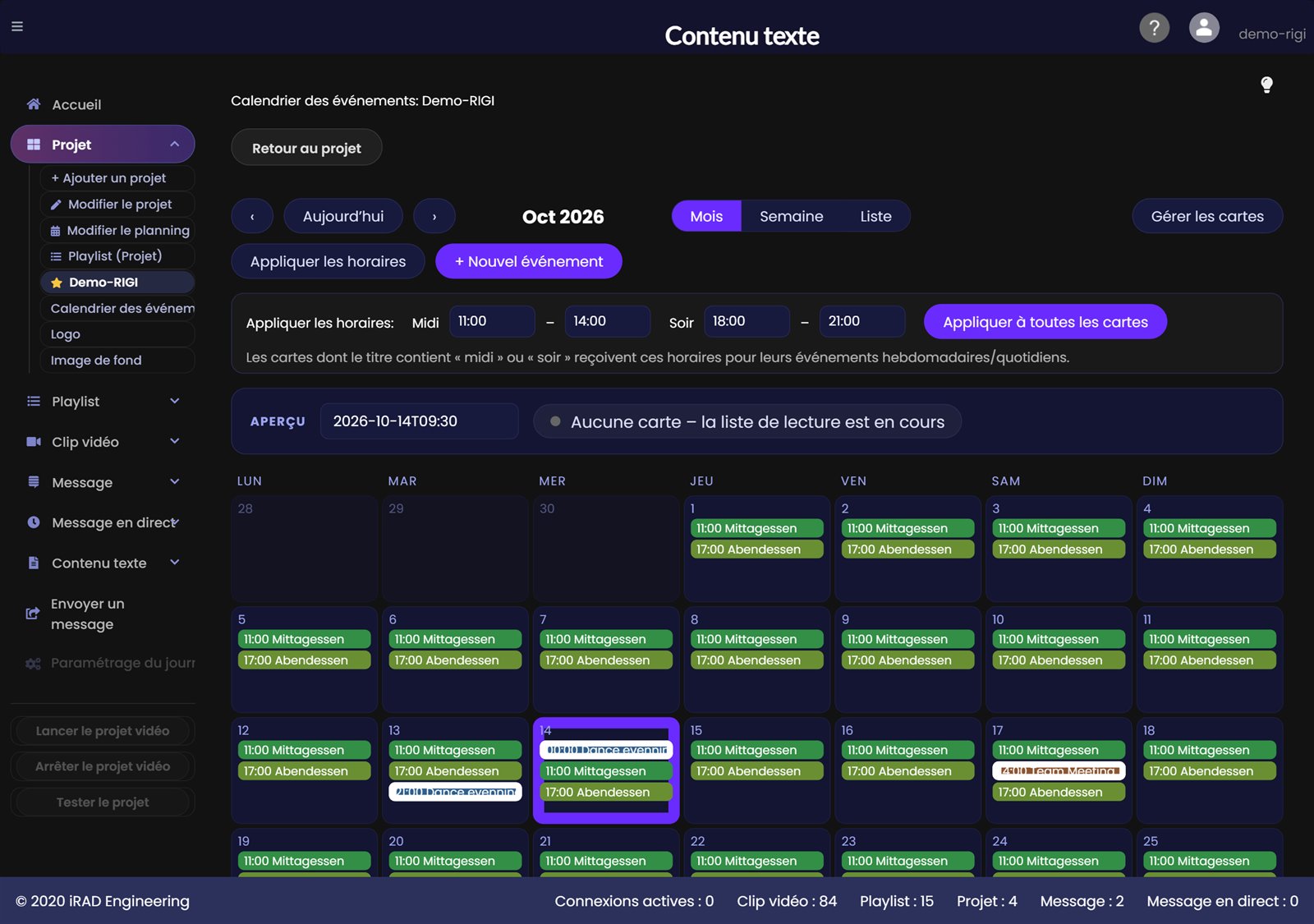Click the Aujourd'hui button
The image size is (1314, 924).
pyautogui.click(x=343, y=217)
